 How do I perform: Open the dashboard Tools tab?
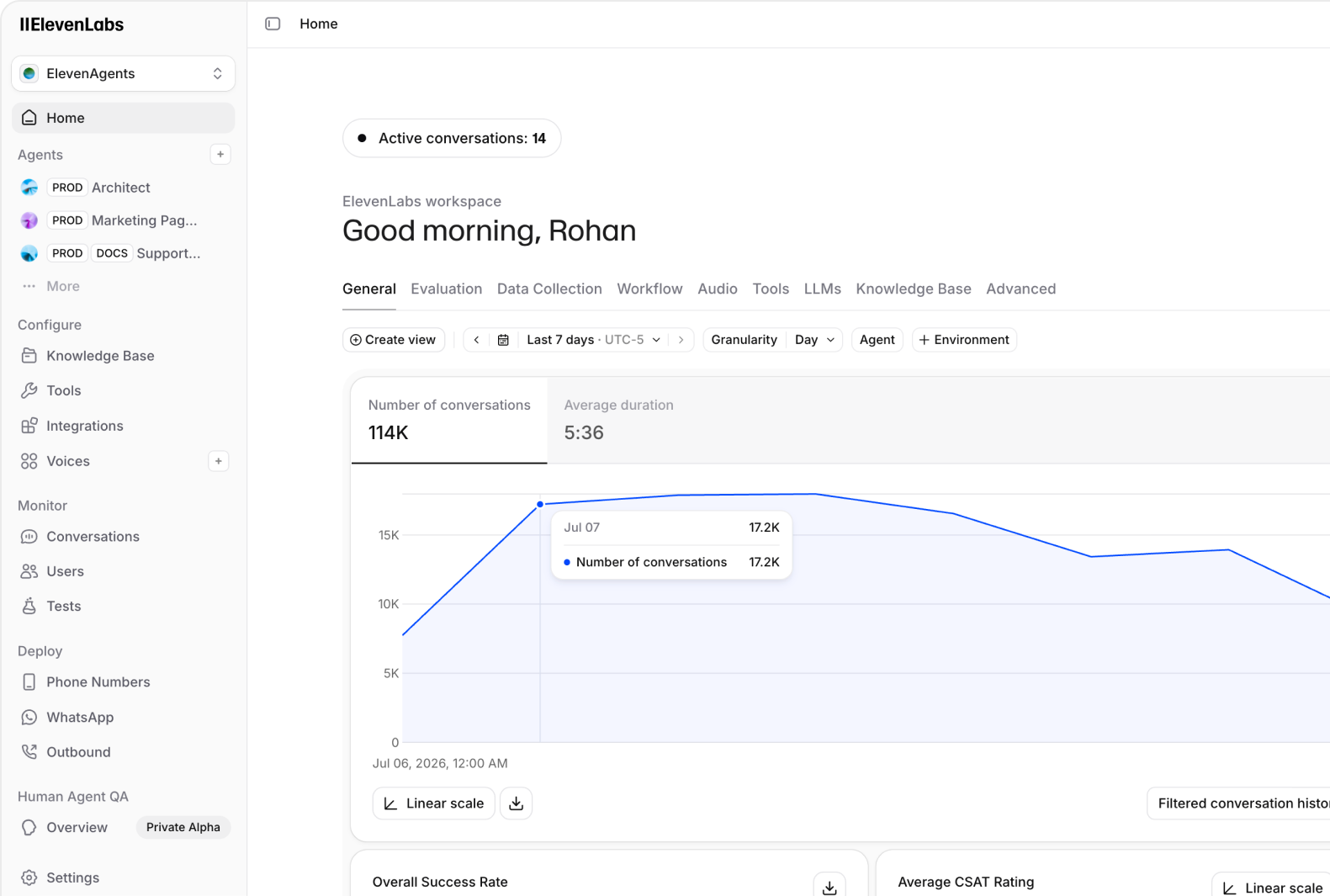(x=771, y=289)
